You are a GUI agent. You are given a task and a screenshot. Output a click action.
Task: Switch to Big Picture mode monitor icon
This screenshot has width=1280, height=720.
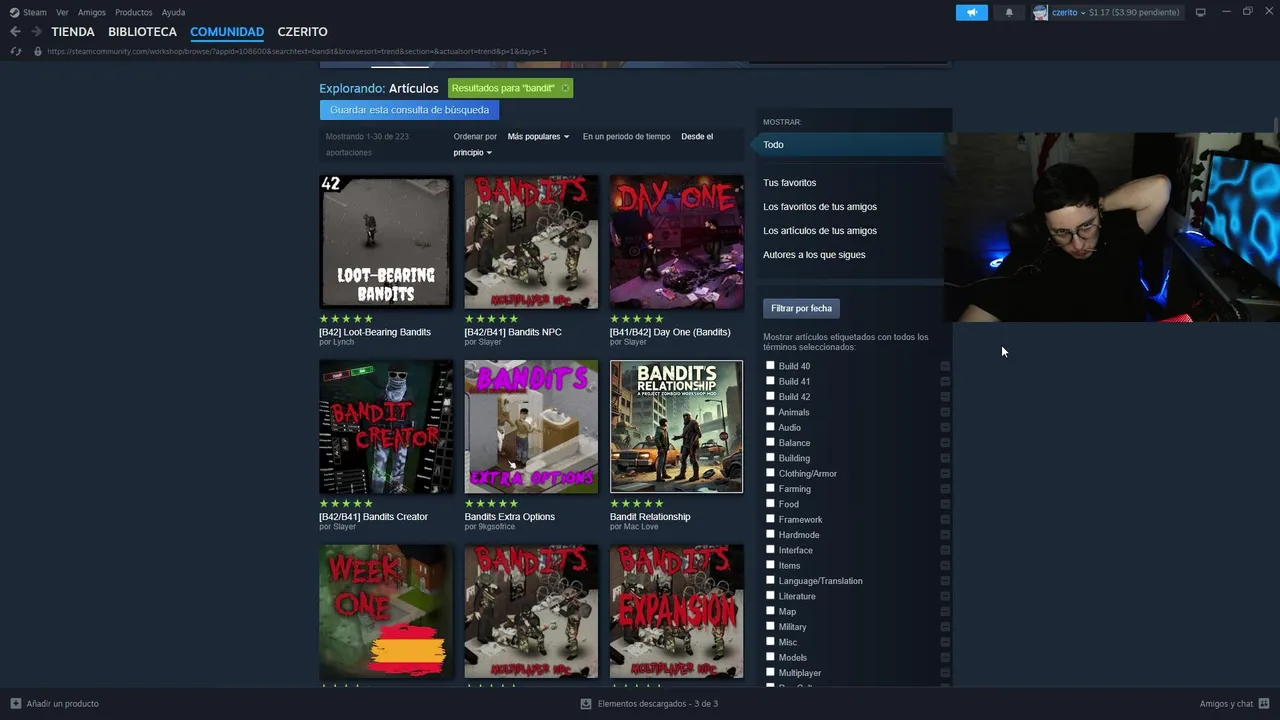1201,12
